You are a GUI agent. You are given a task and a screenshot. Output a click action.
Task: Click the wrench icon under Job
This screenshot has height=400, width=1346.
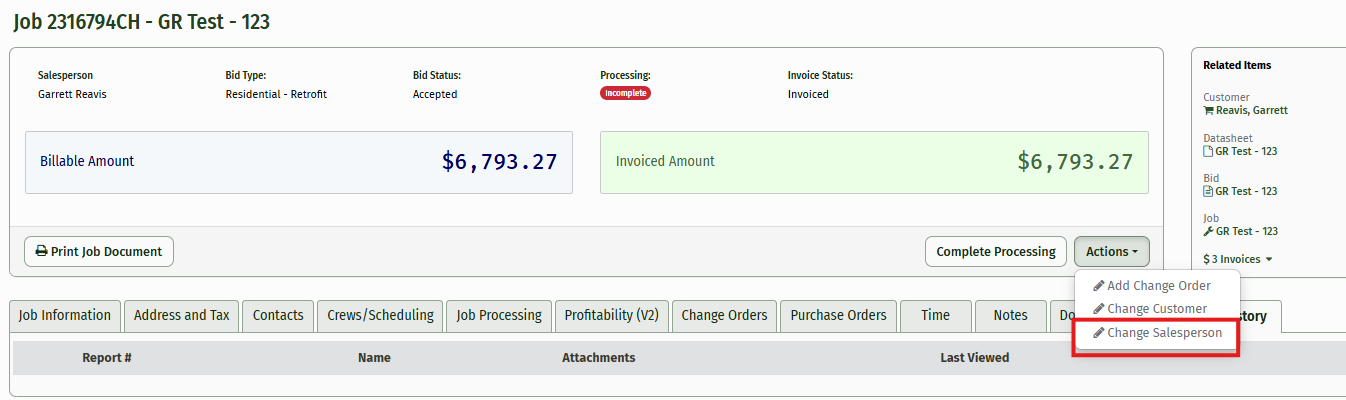click(1208, 231)
